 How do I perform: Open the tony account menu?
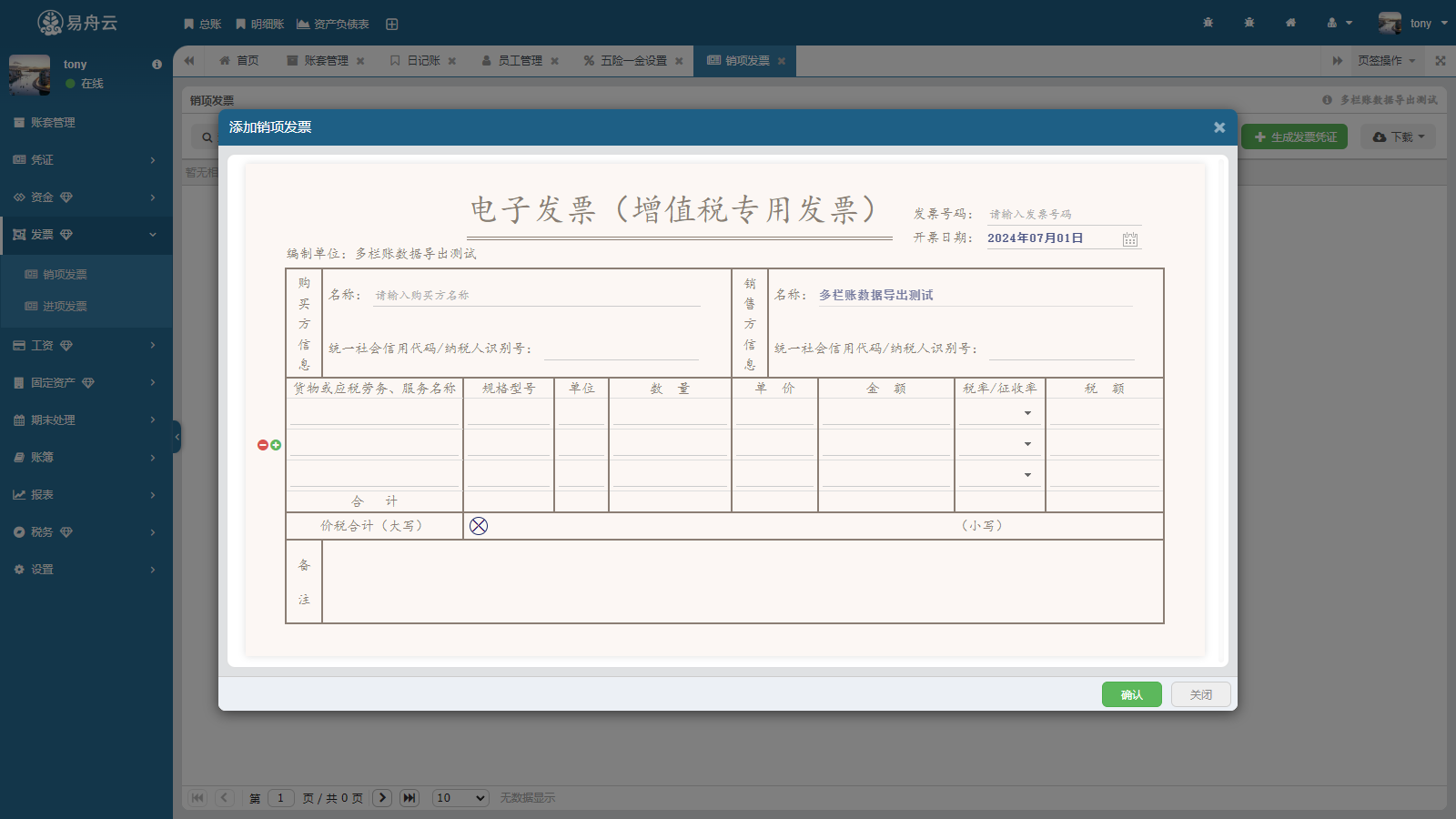pyautogui.click(x=1413, y=23)
